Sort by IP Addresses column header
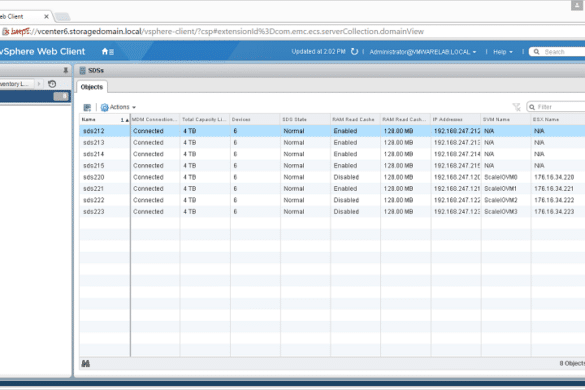Screen dimensions: 585x390 tap(456, 119)
